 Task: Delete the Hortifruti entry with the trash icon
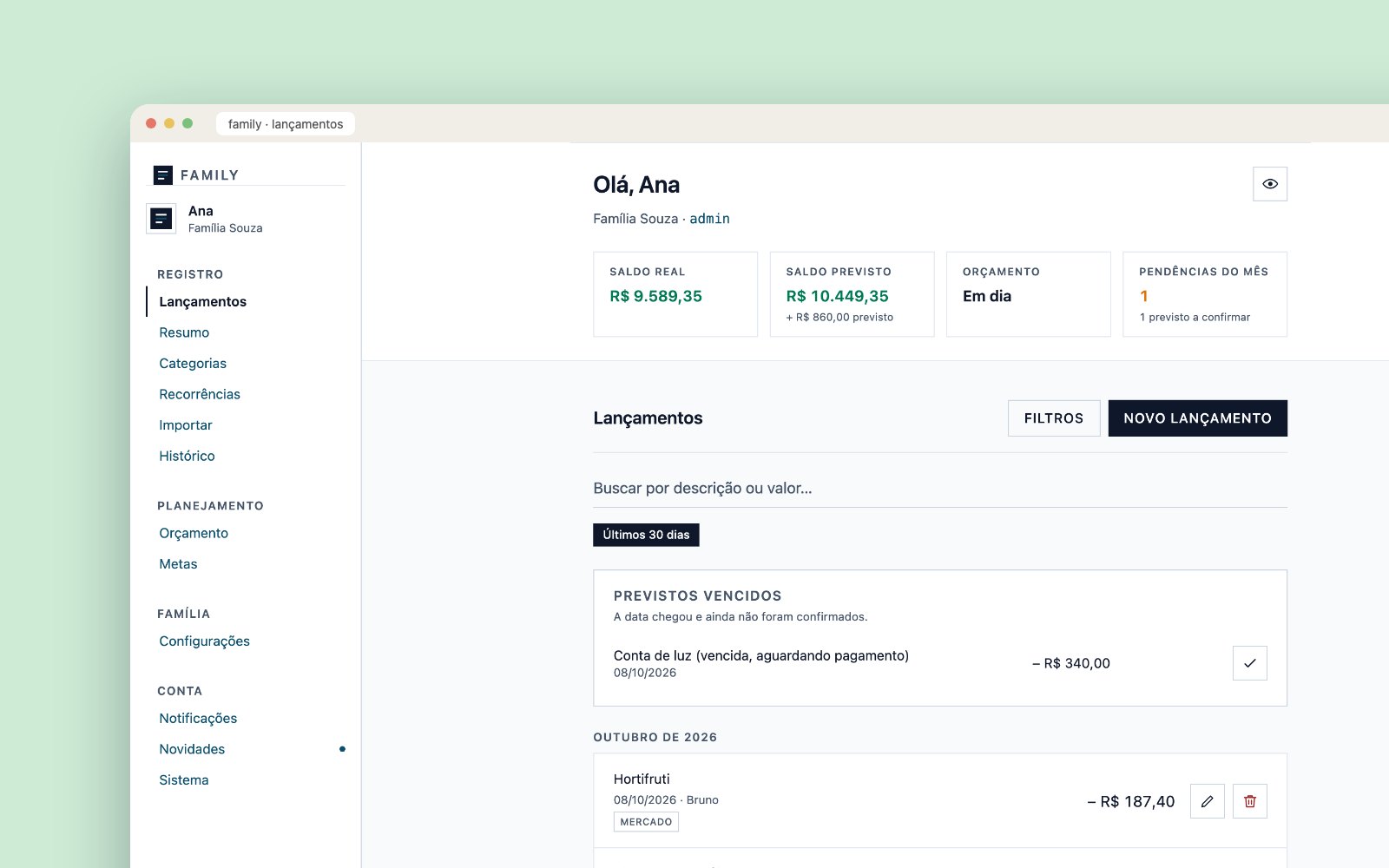1249,801
